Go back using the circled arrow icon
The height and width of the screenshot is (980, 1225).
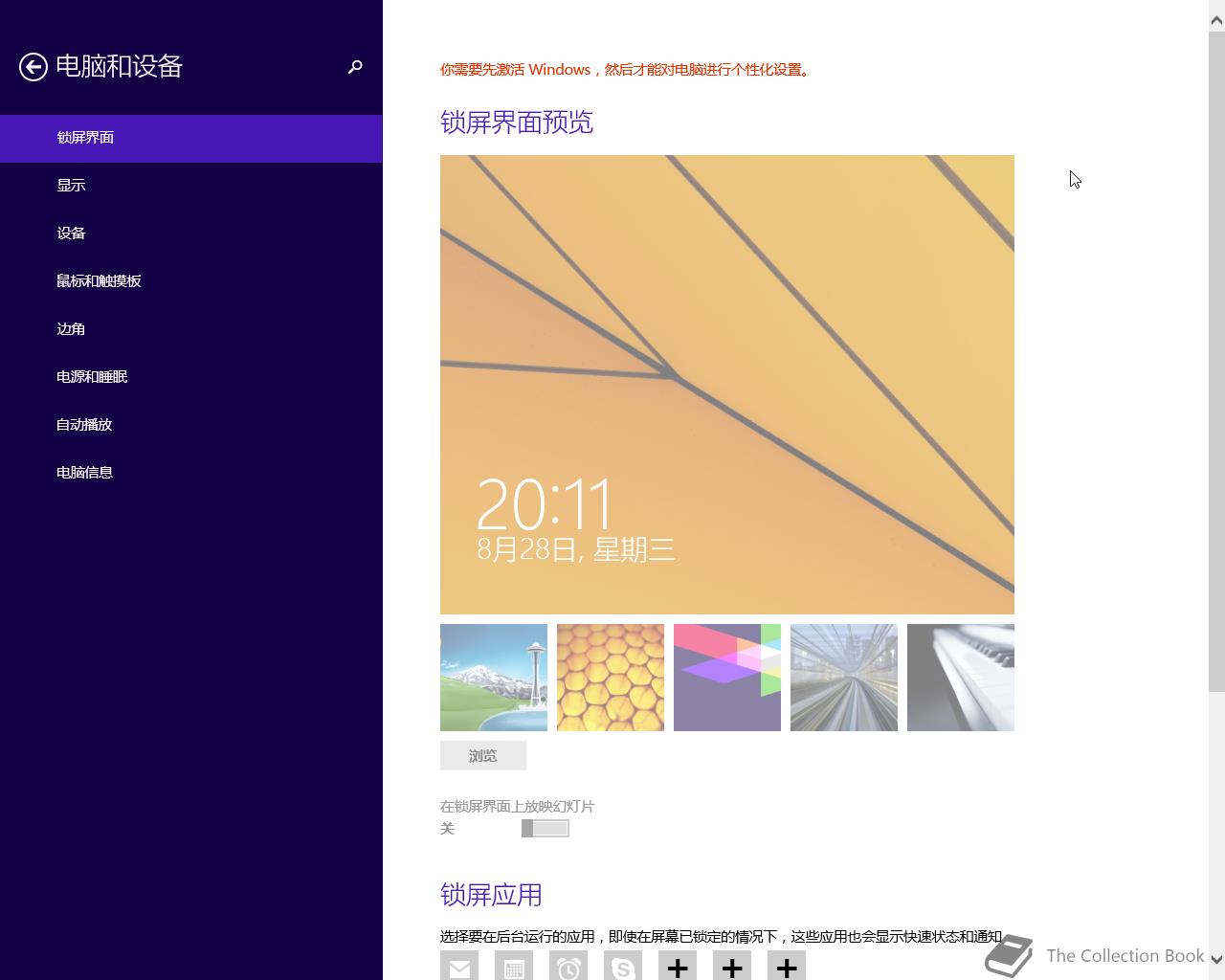pyautogui.click(x=33, y=66)
